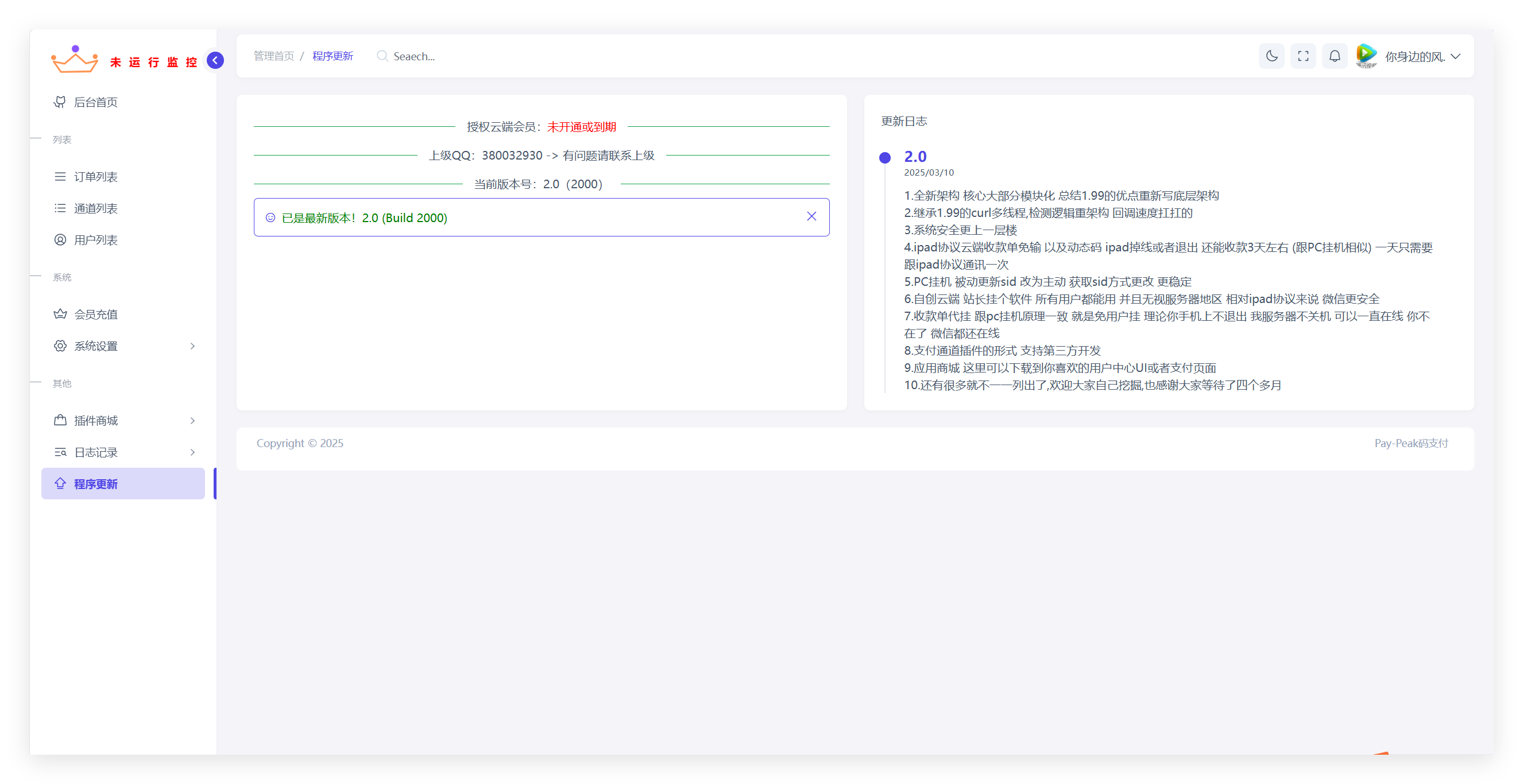Open 订单列表 menu item
The width and height of the screenshot is (1523, 784).
[123, 176]
